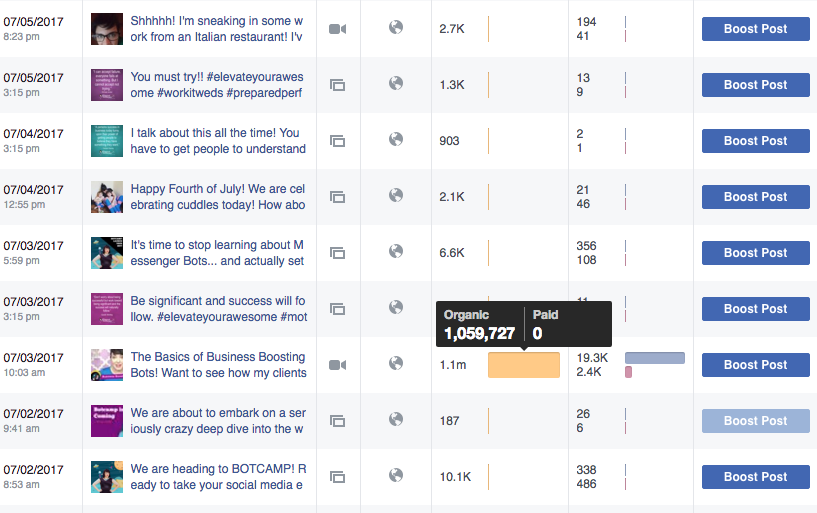This screenshot has height=513, width=817.
Task: Open 'We are heading to BOTCAMP!' post link
Action: click(x=218, y=477)
